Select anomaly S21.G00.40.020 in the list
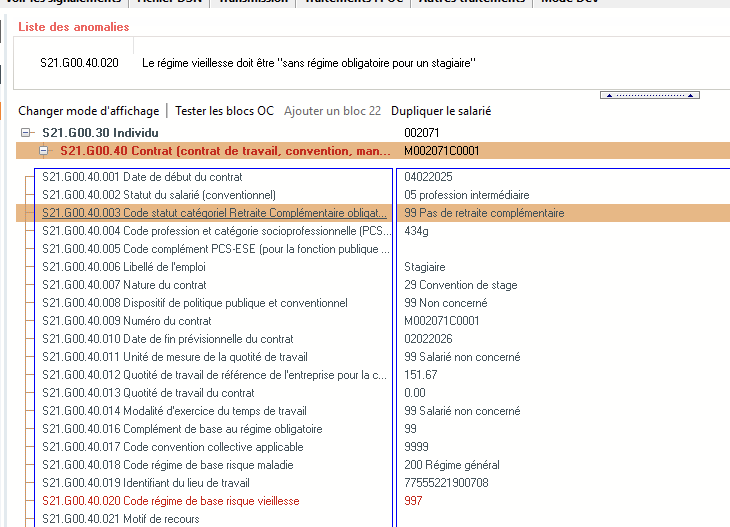 point(80,63)
